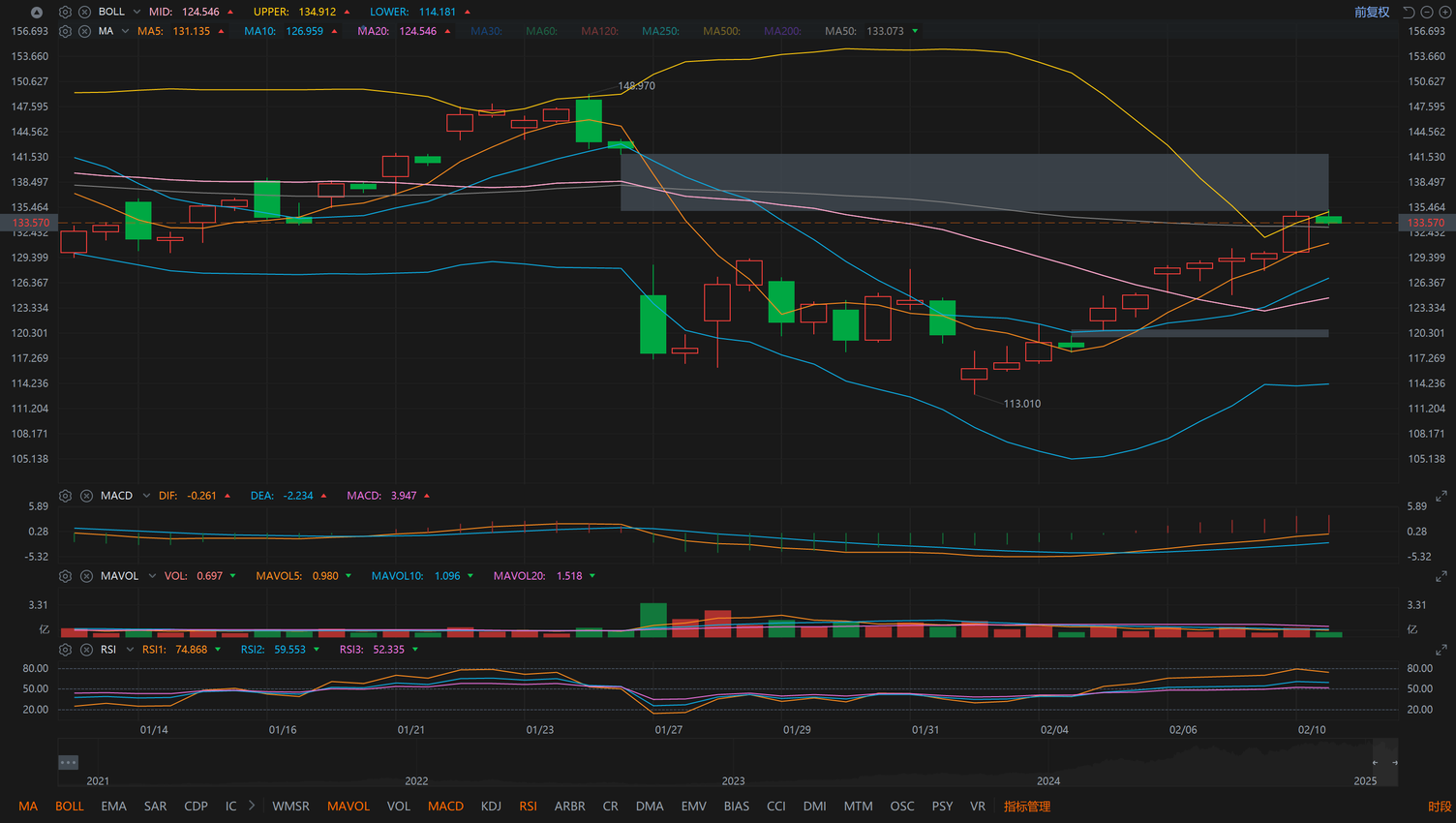Image resolution: width=1456 pixels, height=823 pixels.
Task: Zoom out chart with minus circle icon
Action: 1427,12
